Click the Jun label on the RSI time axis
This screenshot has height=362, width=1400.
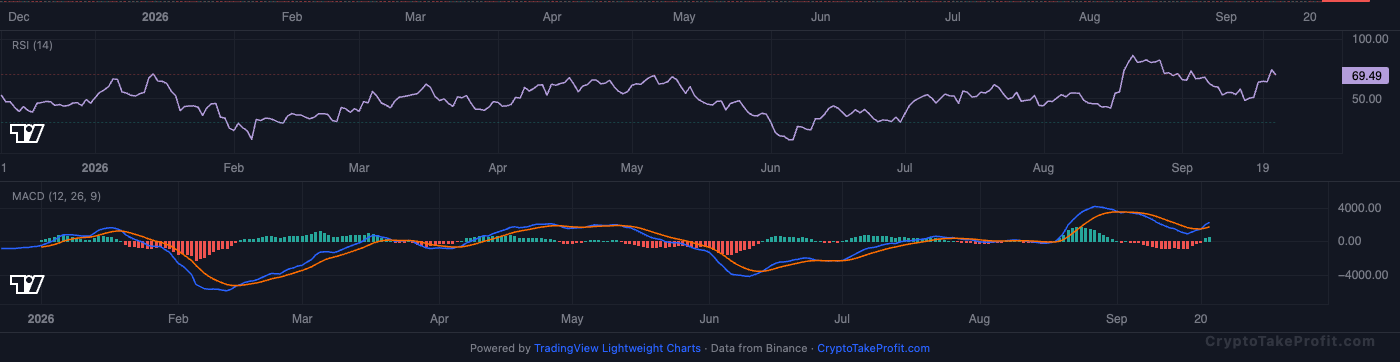[x=769, y=168]
